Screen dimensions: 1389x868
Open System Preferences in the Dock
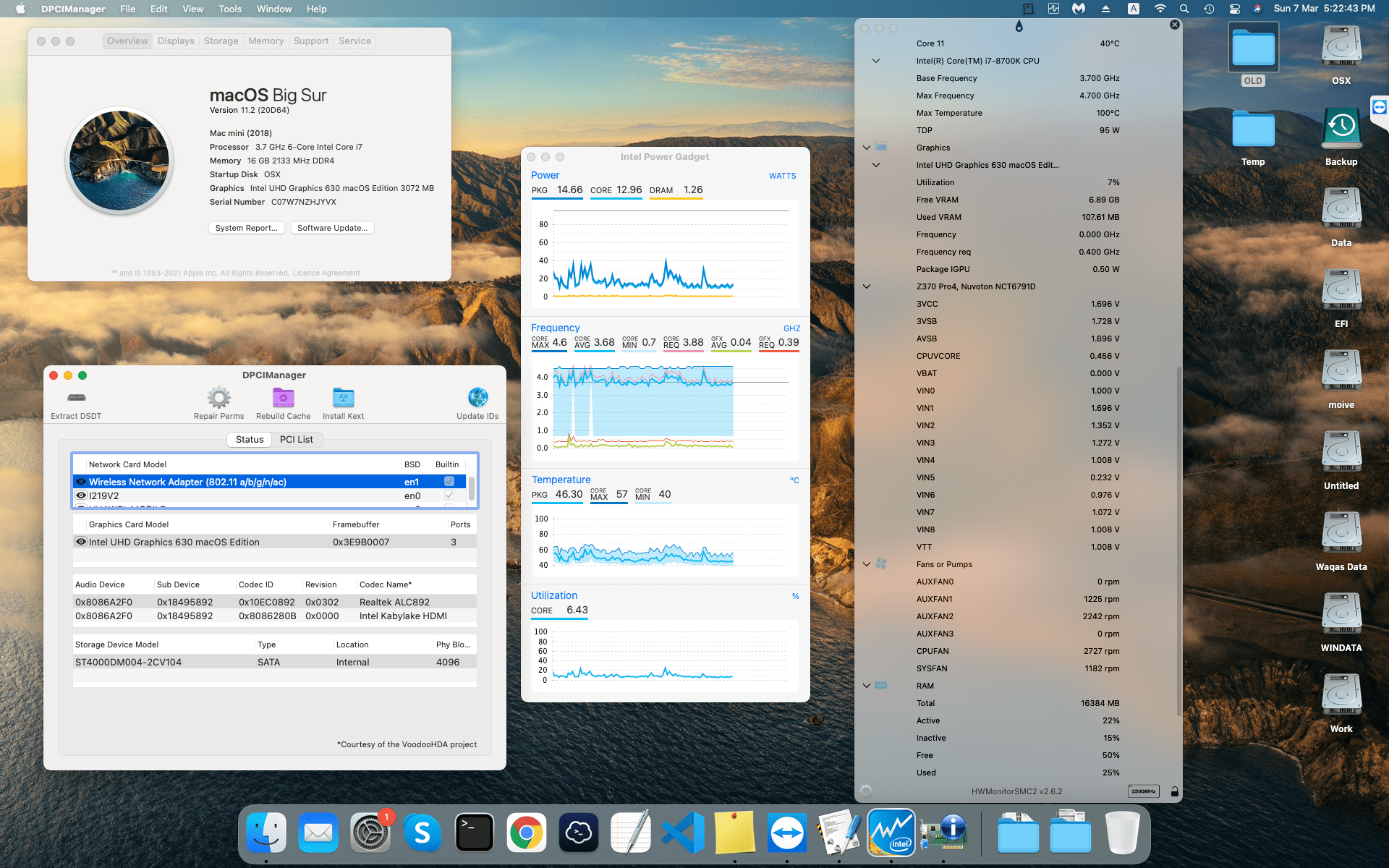tap(370, 833)
